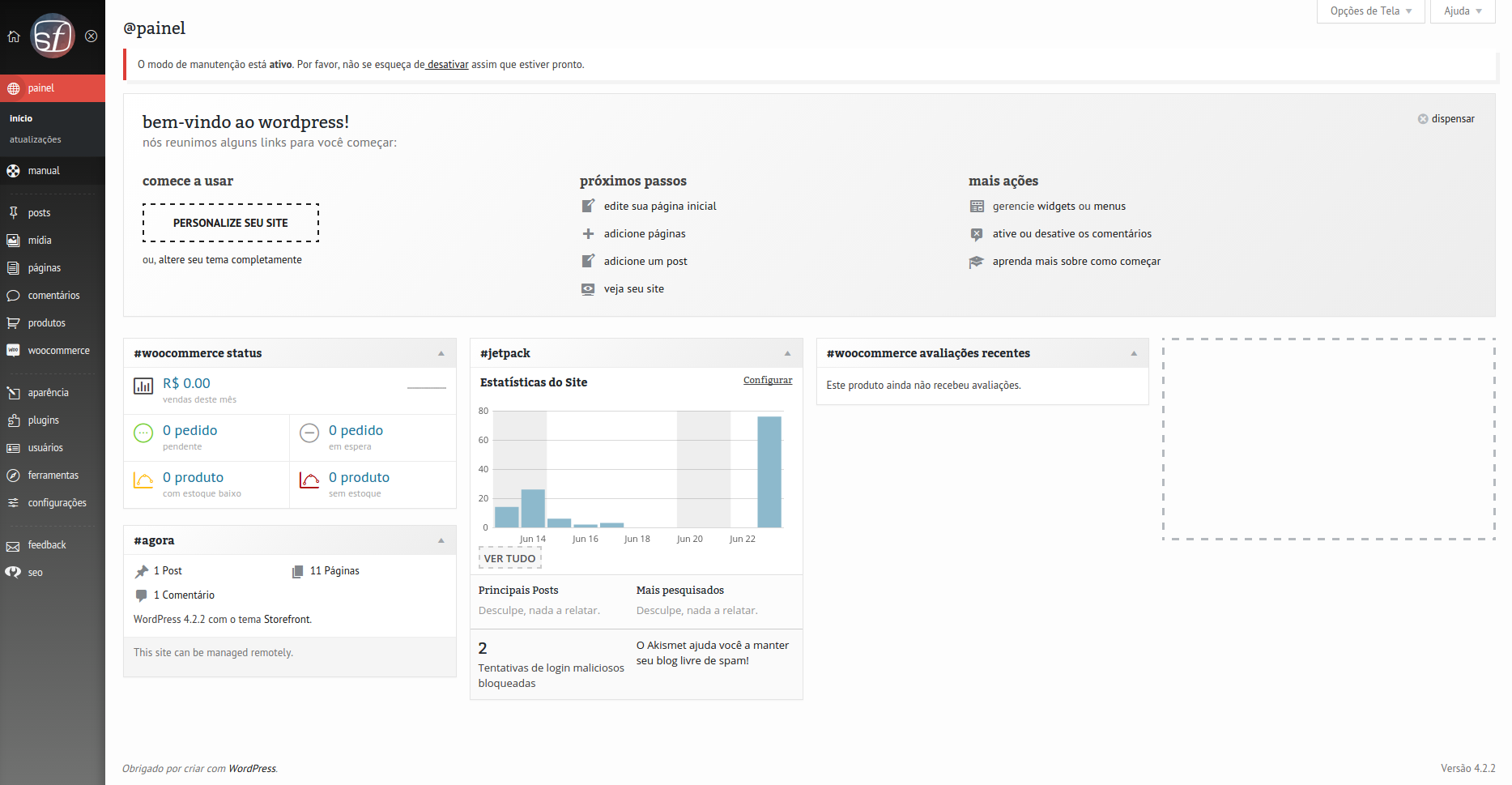Click the dispensar X icon
1512x785 pixels.
click(x=1423, y=119)
